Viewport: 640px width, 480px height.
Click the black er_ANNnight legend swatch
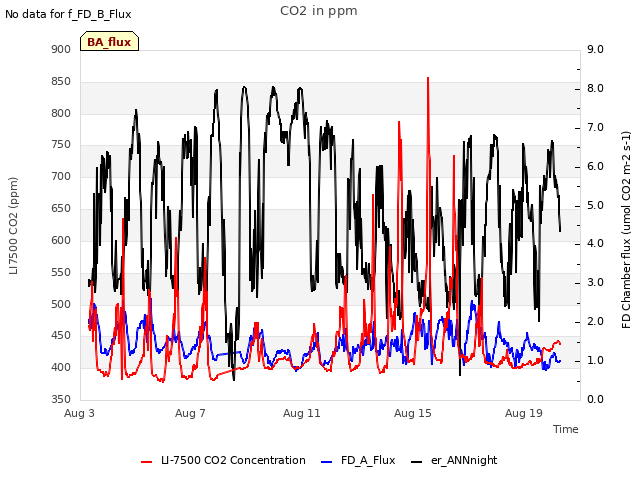coord(416,462)
